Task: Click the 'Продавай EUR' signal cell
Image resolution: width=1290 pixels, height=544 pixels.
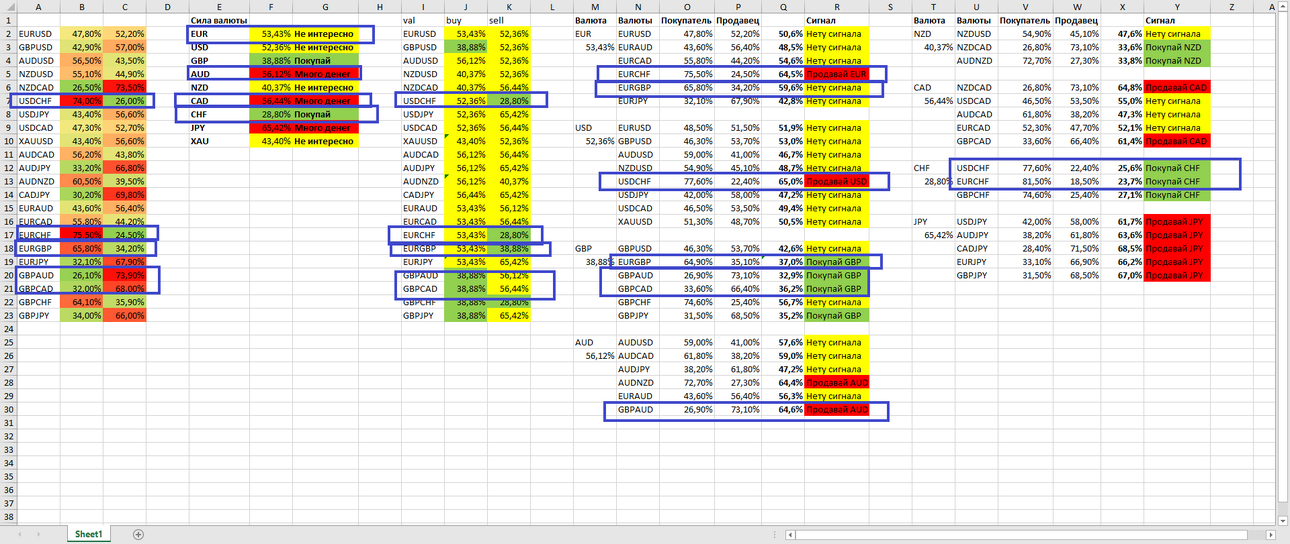Action: tap(837, 74)
